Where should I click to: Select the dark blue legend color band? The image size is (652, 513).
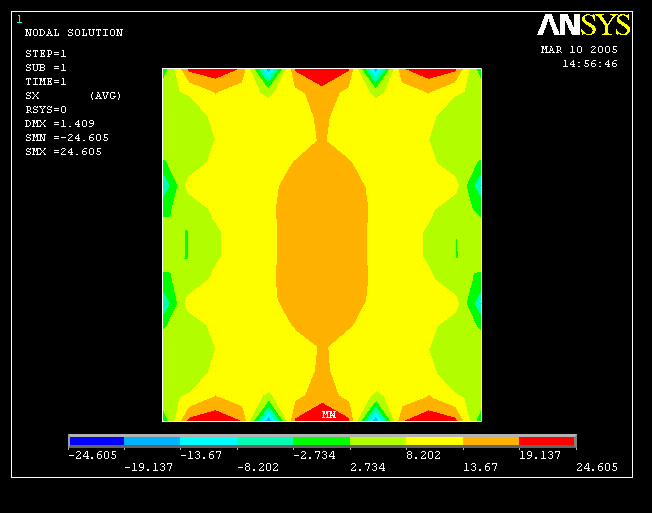point(96,440)
